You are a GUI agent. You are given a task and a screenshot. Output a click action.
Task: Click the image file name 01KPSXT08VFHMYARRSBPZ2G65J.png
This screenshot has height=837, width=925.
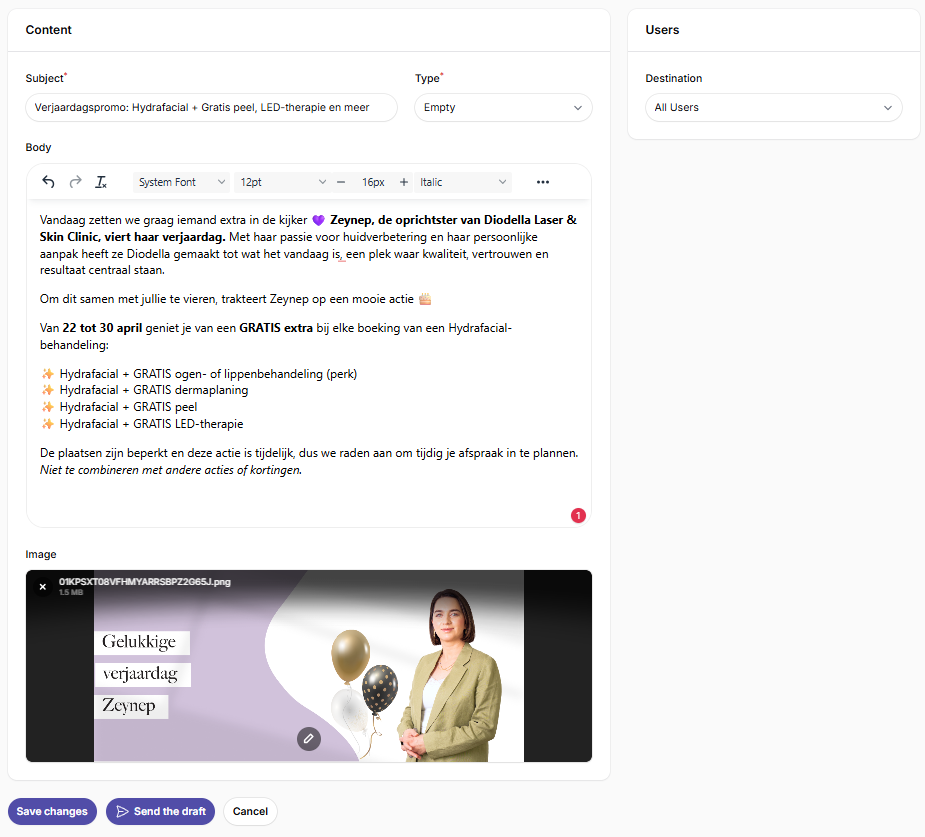click(145, 582)
